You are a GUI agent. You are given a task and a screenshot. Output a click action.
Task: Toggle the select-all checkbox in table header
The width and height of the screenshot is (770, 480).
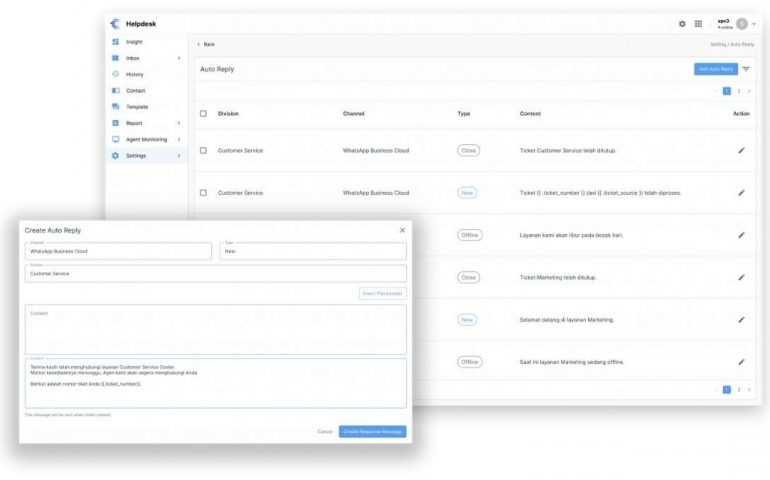(203, 114)
